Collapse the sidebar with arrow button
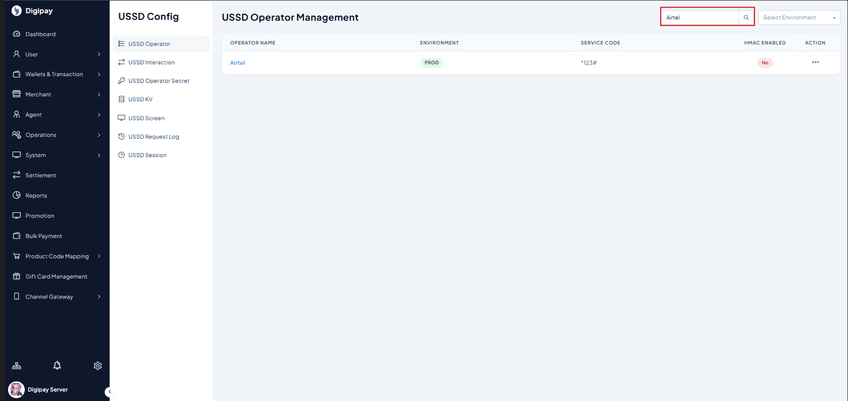Viewport: 848px width, 401px height. point(109,391)
